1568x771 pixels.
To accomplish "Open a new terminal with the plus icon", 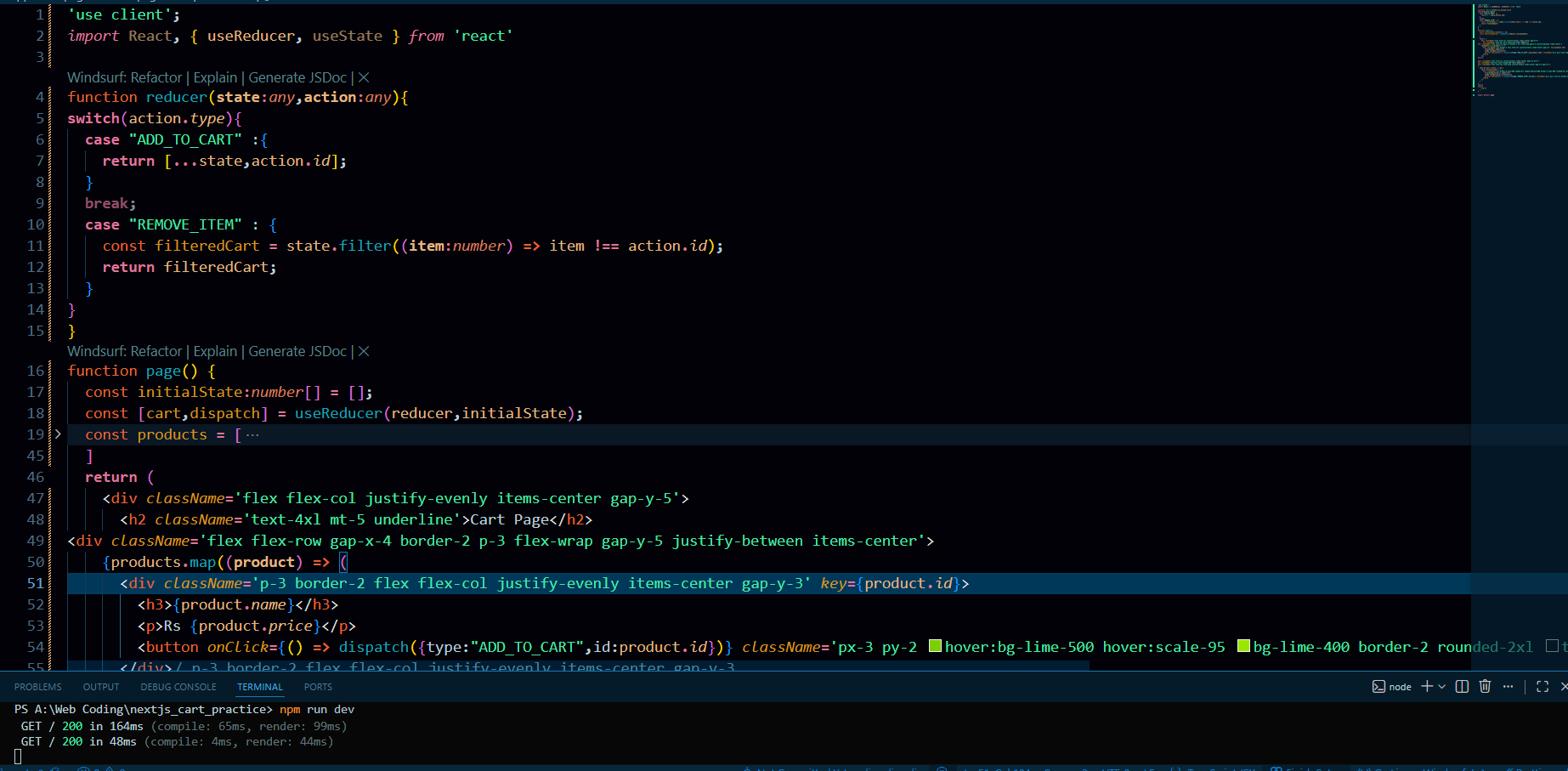I will [x=1427, y=687].
